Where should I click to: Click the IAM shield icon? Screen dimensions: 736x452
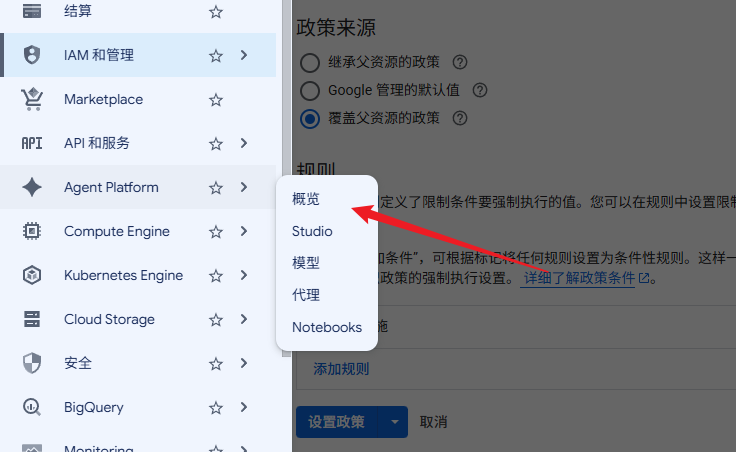[32, 55]
